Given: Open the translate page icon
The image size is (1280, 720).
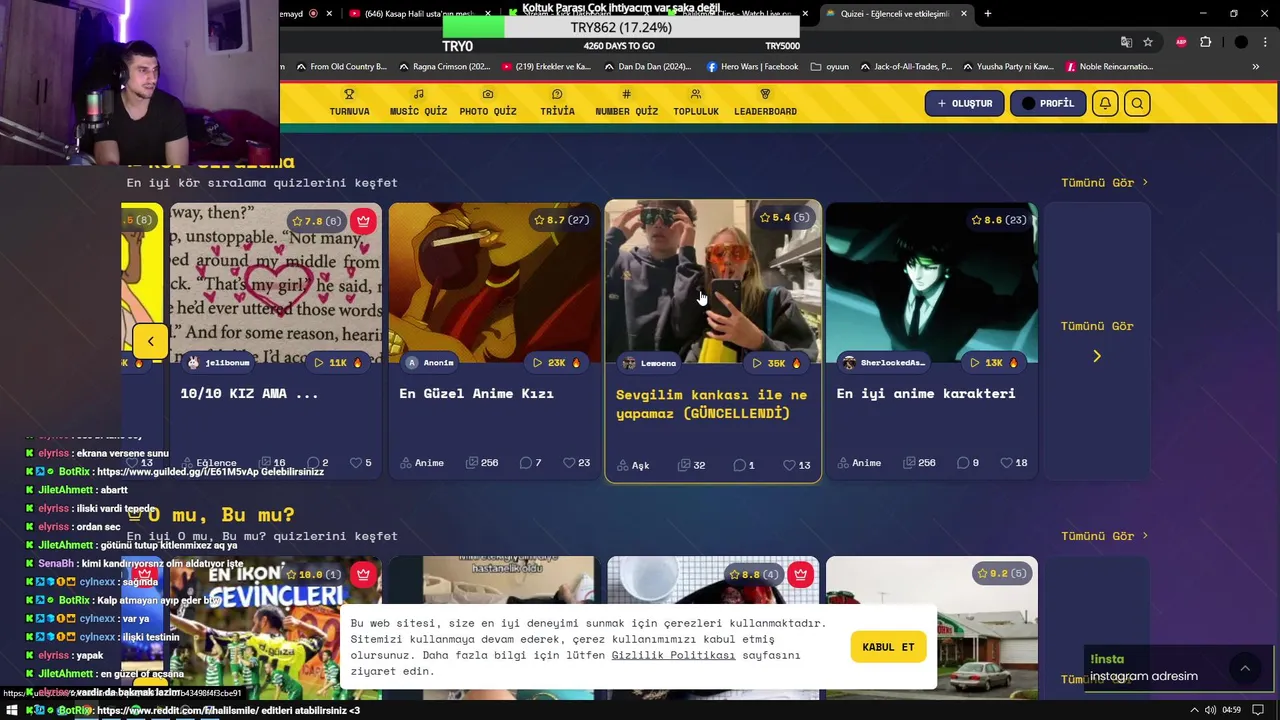Looking at the screenshot, I should (1126, 42).
